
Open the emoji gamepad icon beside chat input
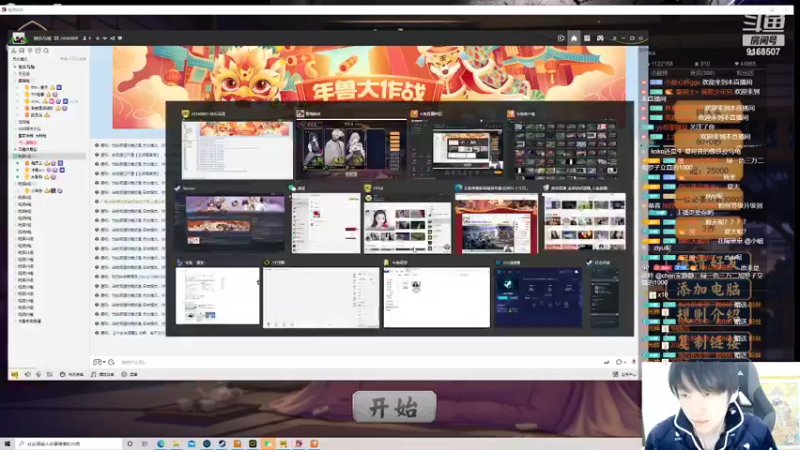[x=97, y=362]
